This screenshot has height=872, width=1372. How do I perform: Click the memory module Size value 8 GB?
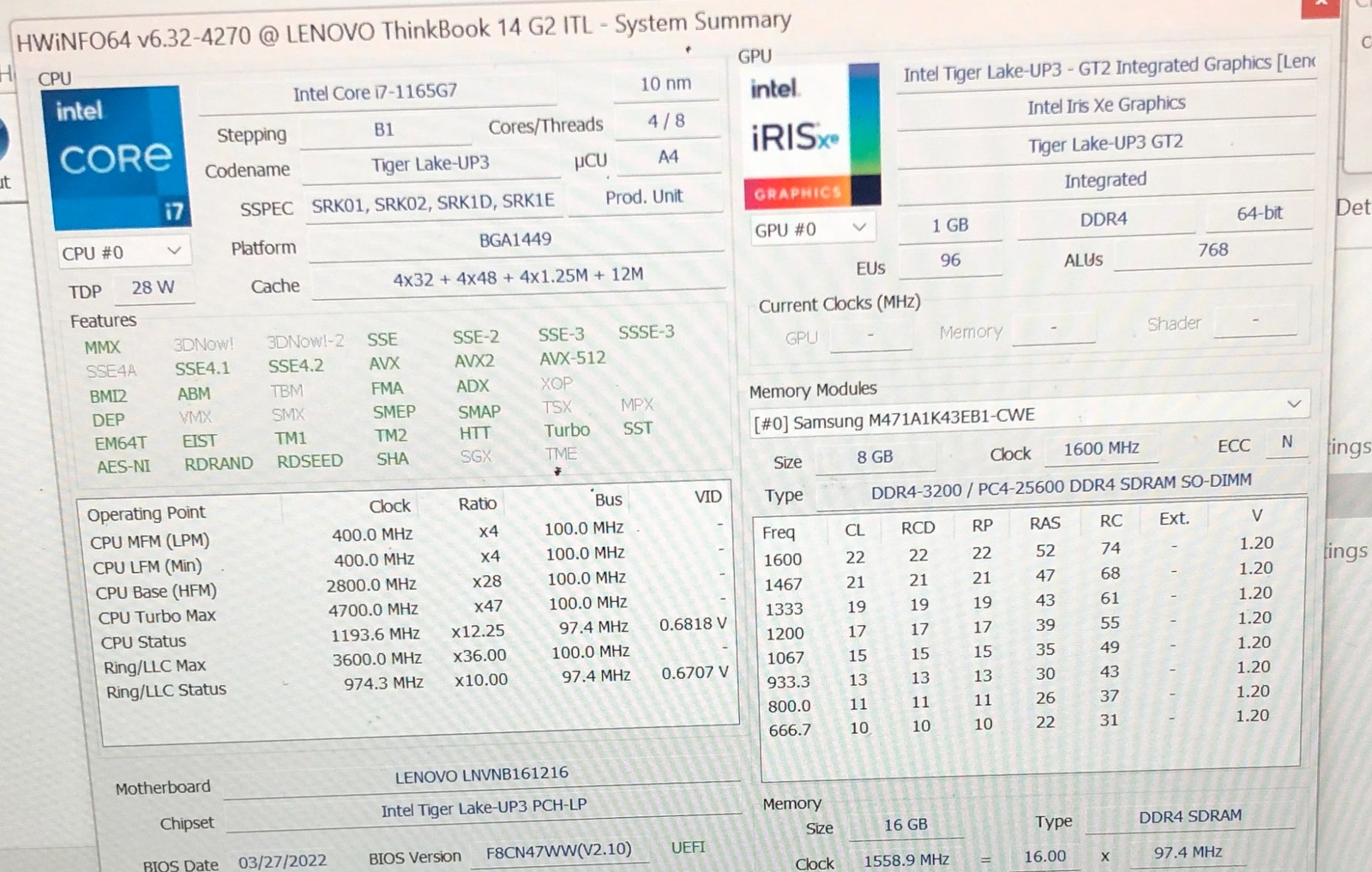(875, 457)
